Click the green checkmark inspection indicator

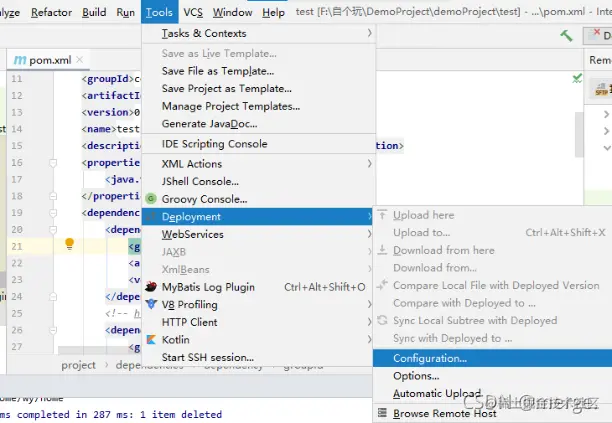(x=577, y=78)
